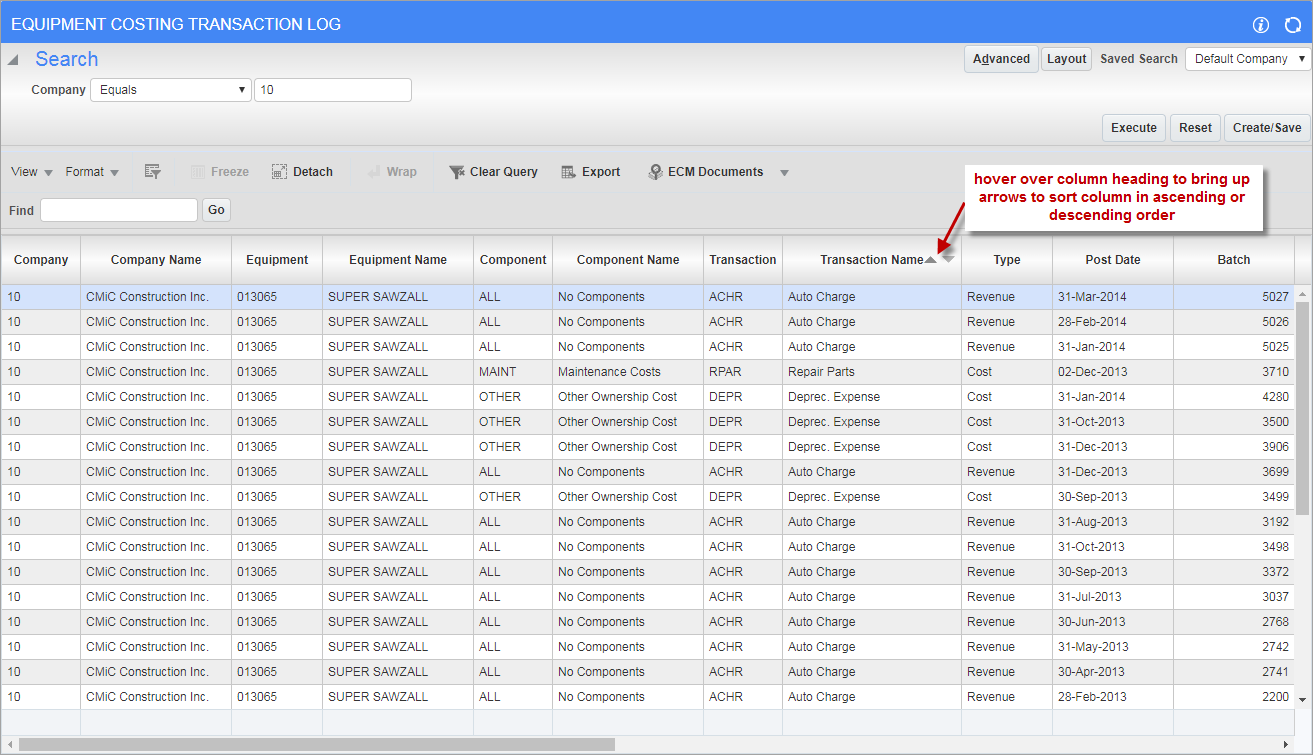Click the refresh icon in title bar

click(1292, 25)
